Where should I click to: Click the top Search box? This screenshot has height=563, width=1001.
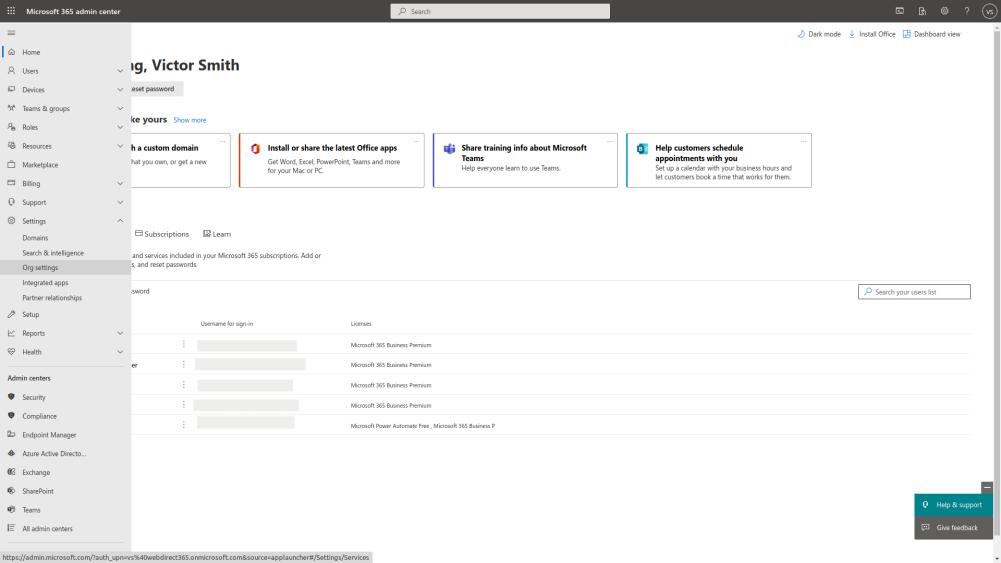[499, 11]
